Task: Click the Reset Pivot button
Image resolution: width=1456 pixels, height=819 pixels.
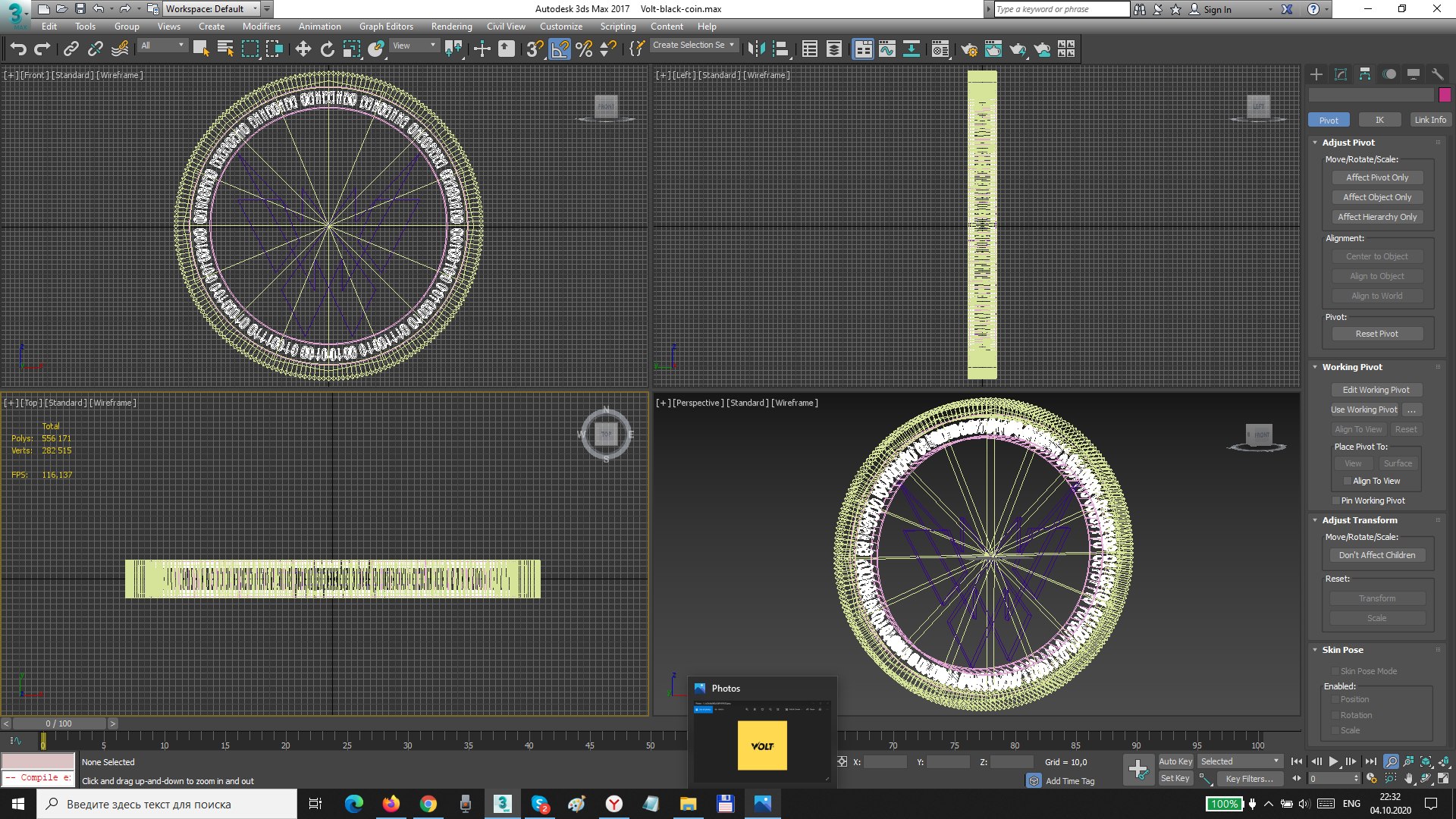Action: tap(1377, 334)
